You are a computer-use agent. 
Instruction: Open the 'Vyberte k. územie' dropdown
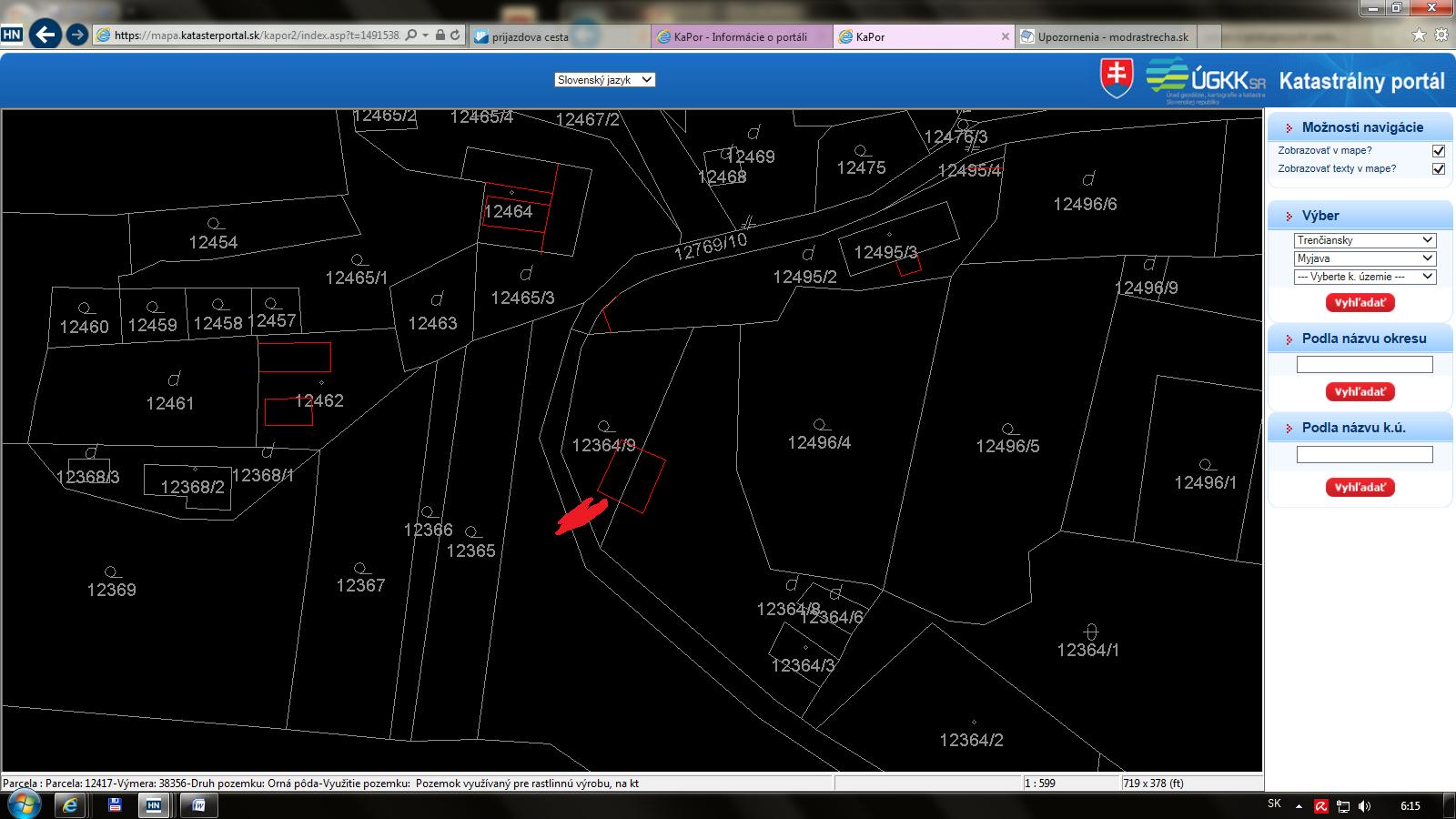pyautogui.click(x=1364, y=277)
